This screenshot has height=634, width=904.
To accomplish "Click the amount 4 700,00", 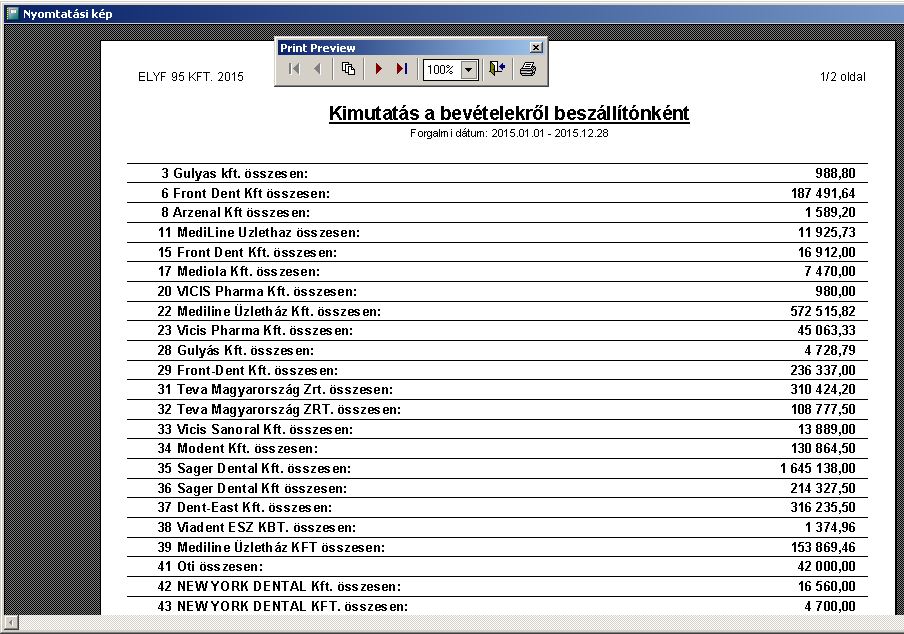I will pos(830,606).
